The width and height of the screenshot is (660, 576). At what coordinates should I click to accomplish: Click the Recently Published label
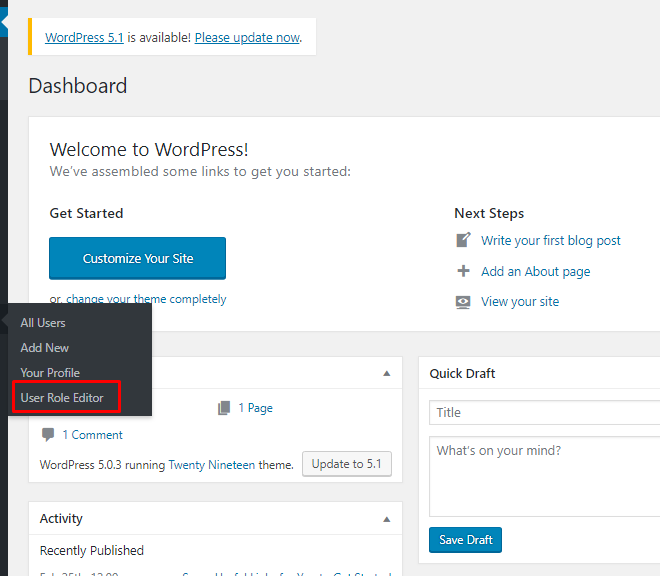(x=92, y=551)
